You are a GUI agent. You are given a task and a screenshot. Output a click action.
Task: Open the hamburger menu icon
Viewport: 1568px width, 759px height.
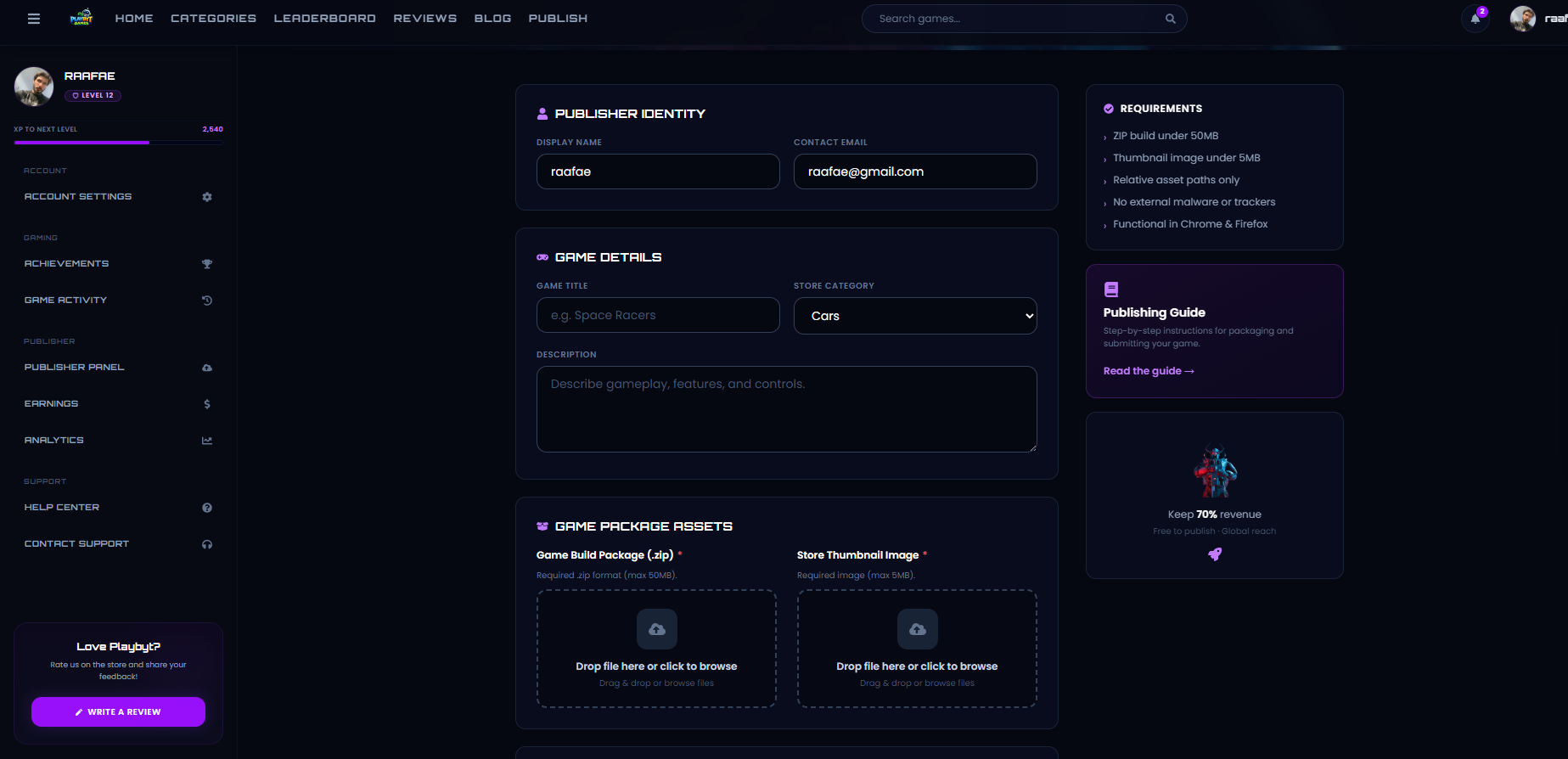tap(34, 19)
